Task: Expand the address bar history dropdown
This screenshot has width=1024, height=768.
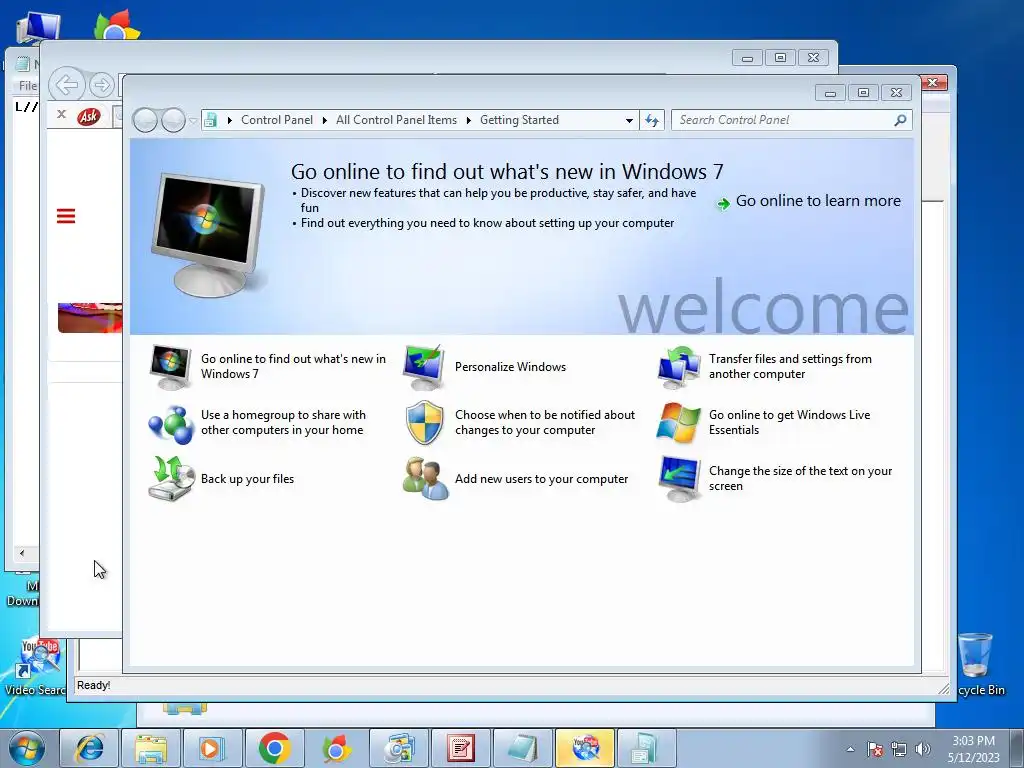Action: [x=629, y=120]
